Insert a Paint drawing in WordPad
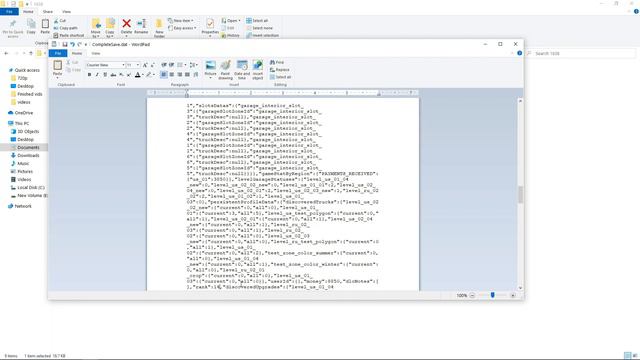 225,69
